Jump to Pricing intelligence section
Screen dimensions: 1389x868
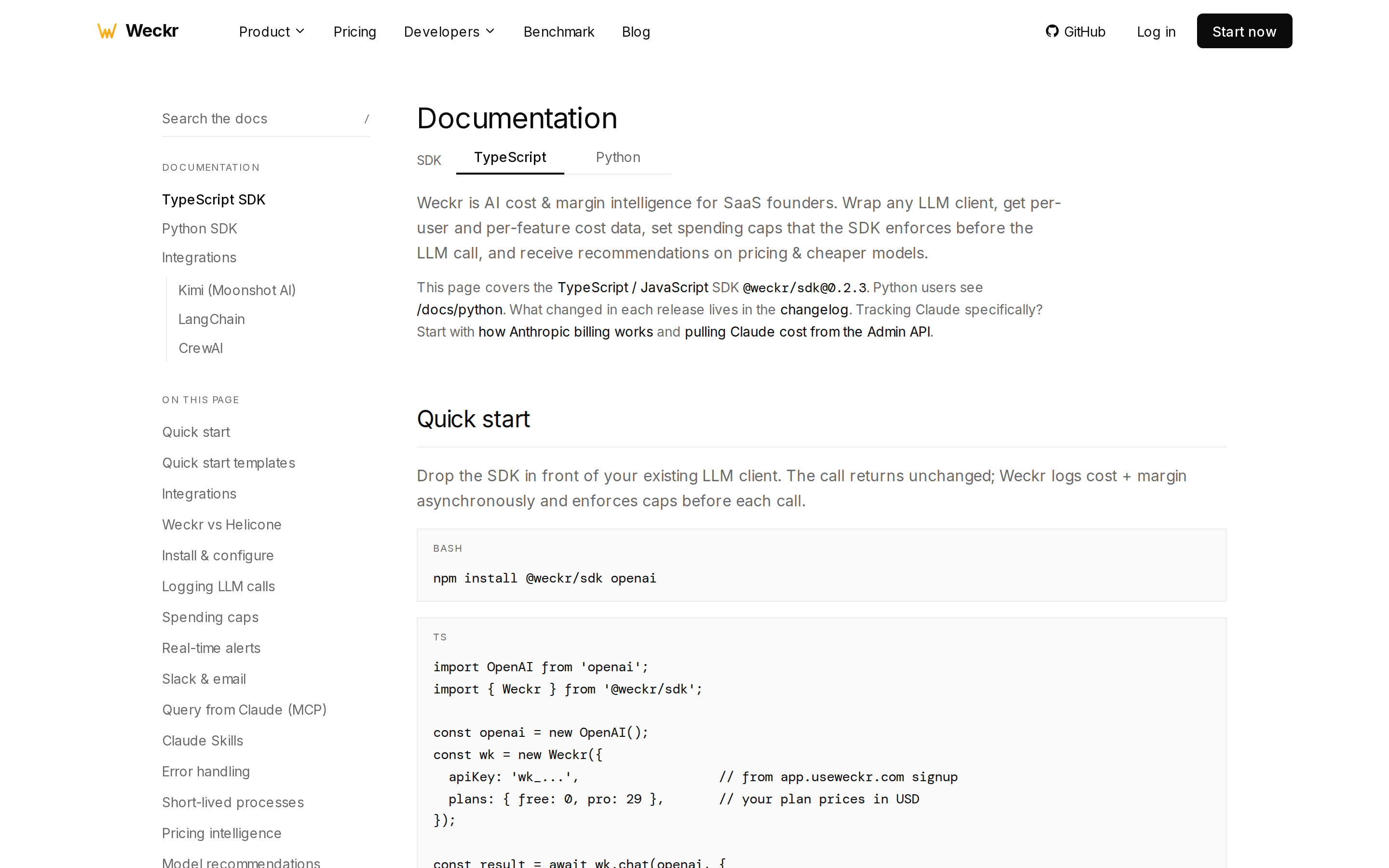click(x=221, y=834)
